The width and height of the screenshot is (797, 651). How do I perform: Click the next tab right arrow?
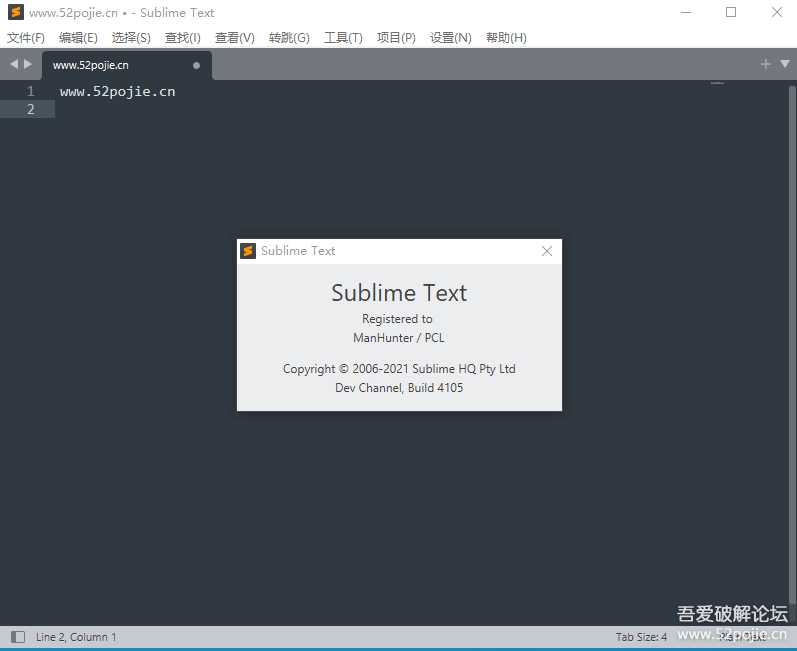(x=28, y=64)
